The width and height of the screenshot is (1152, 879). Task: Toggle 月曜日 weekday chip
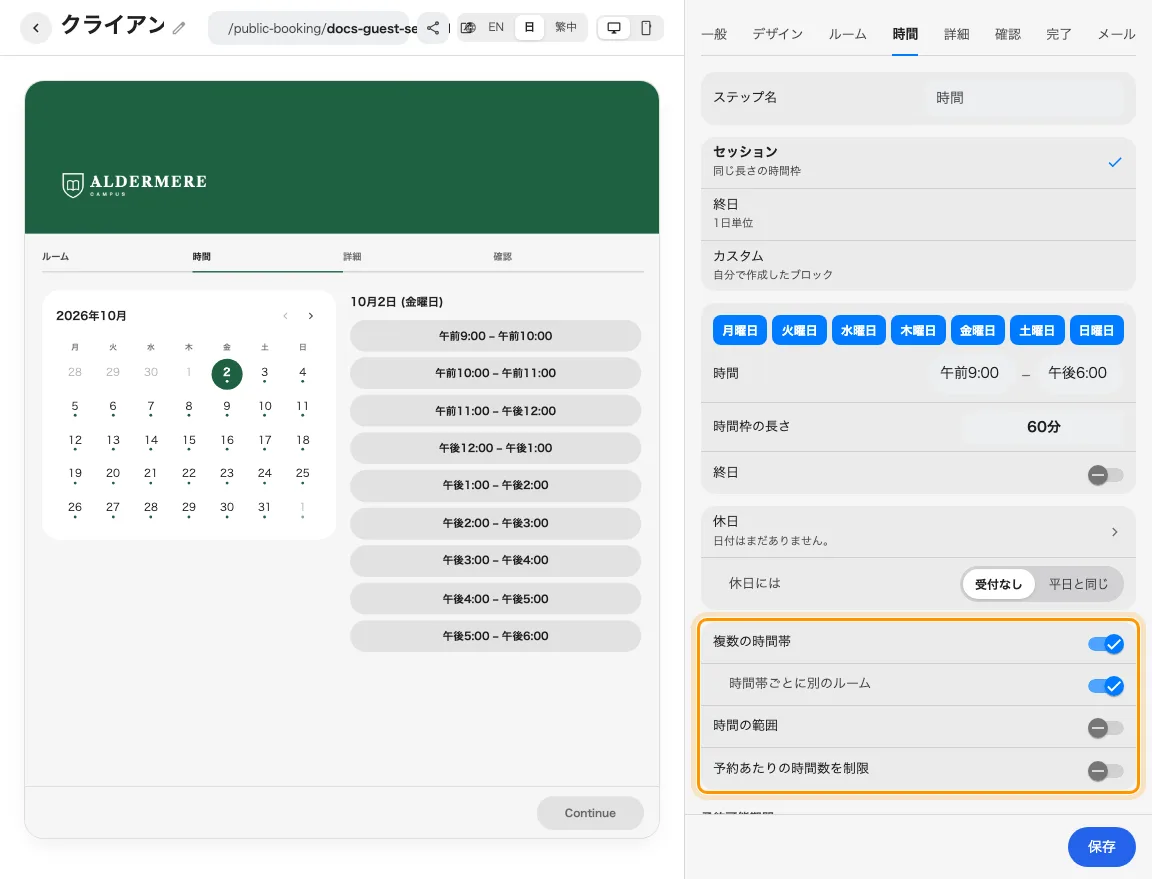tap(740, 331)
